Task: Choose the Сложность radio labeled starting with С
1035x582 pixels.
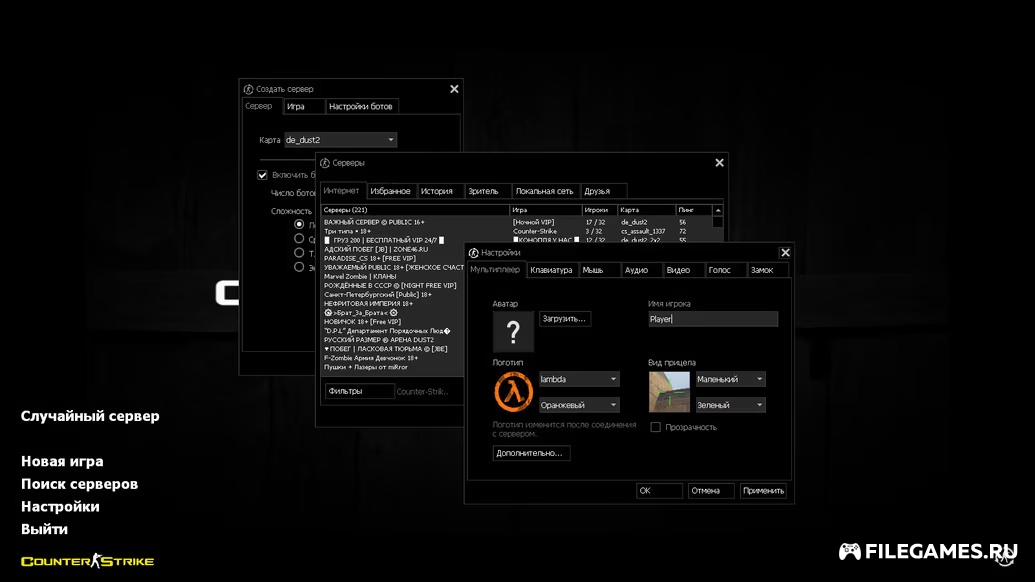Action: tap(299, 239)
